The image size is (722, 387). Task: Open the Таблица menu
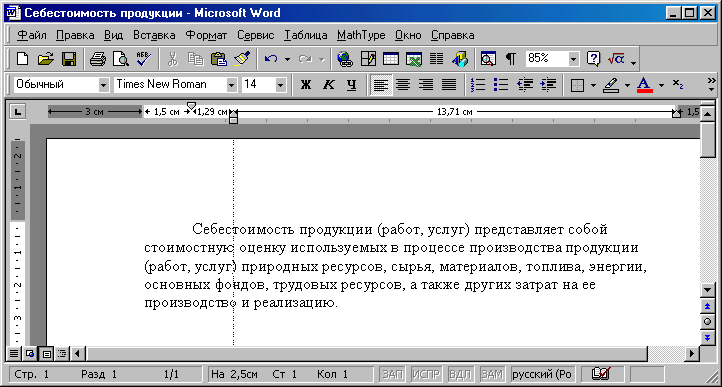(306, 35)
